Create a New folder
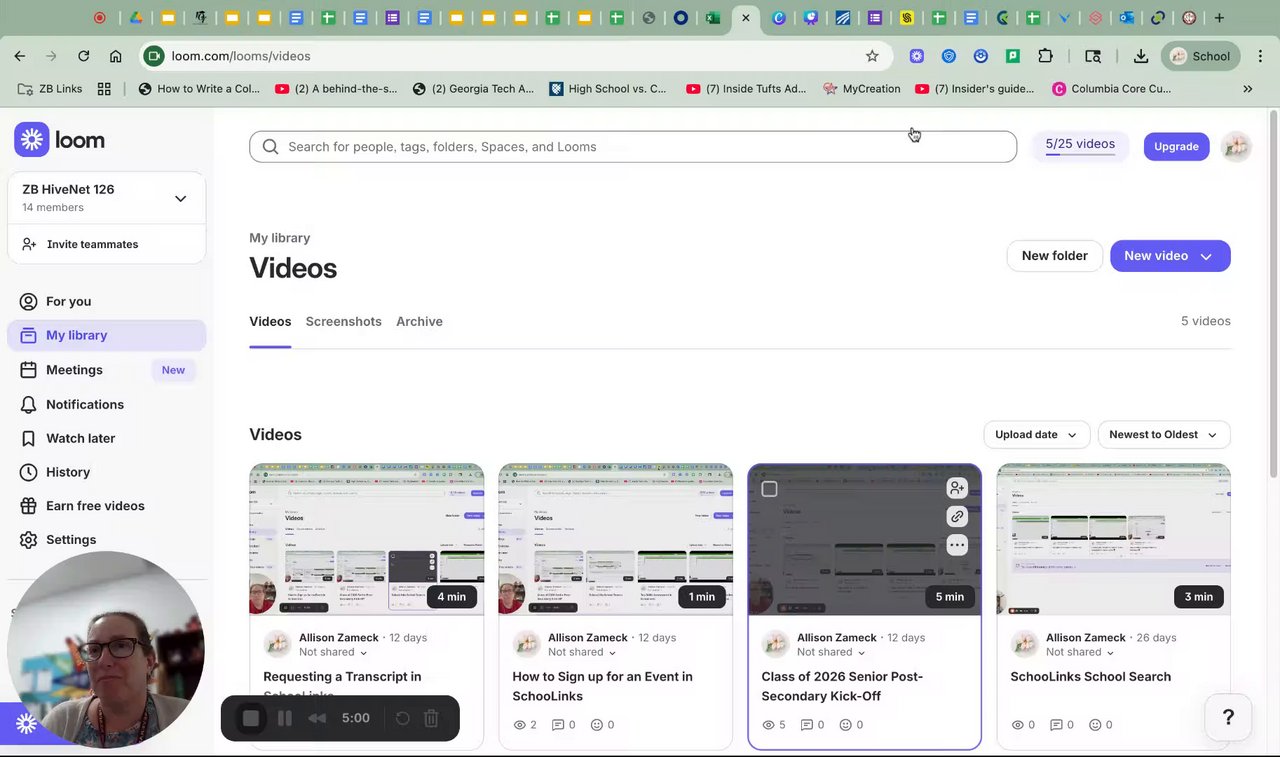 point(1055,256)
